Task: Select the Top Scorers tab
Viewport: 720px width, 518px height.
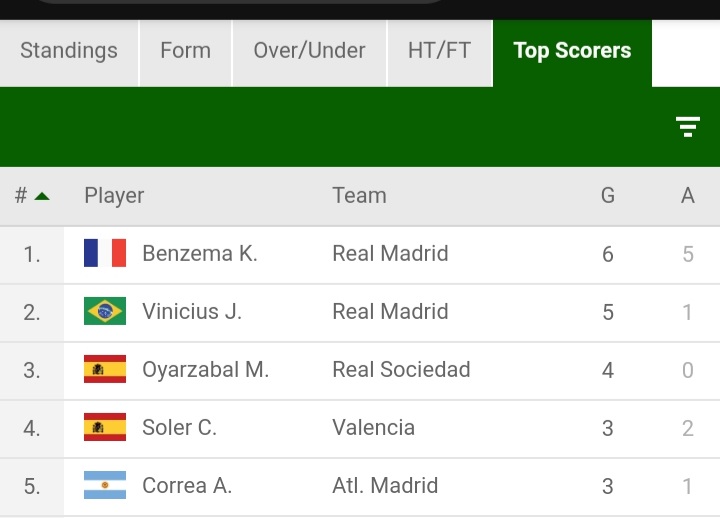Action: pyautogui.click(x=572, y=51)
